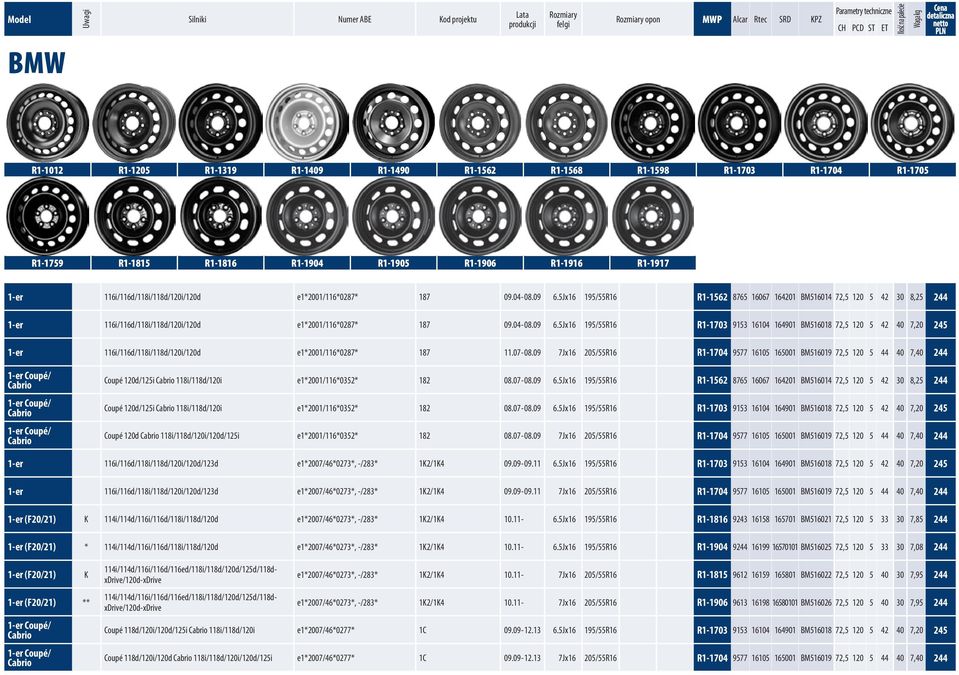This screenshot has height=675, width=959.
Task: Click the KPZ column header
Action: click(x=816, y=19)
